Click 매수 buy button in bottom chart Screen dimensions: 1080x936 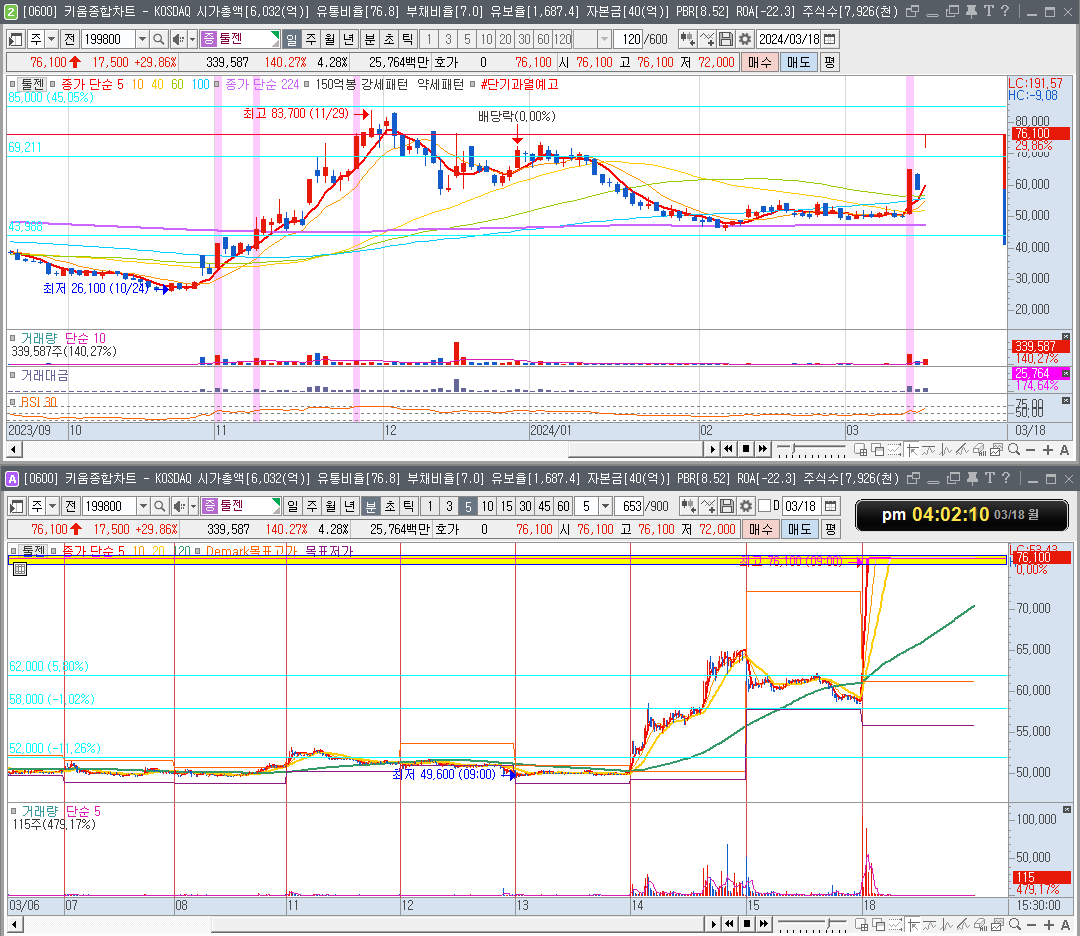[760, 530]
